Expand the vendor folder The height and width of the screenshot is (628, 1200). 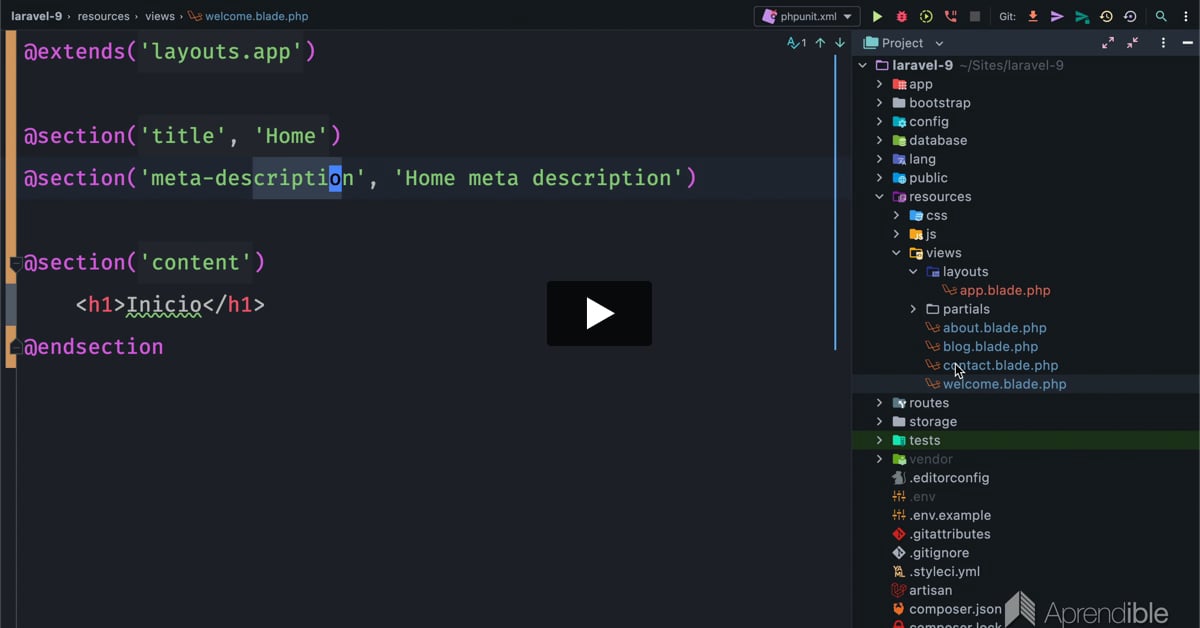pyautogui.click(x=880, y=459)
